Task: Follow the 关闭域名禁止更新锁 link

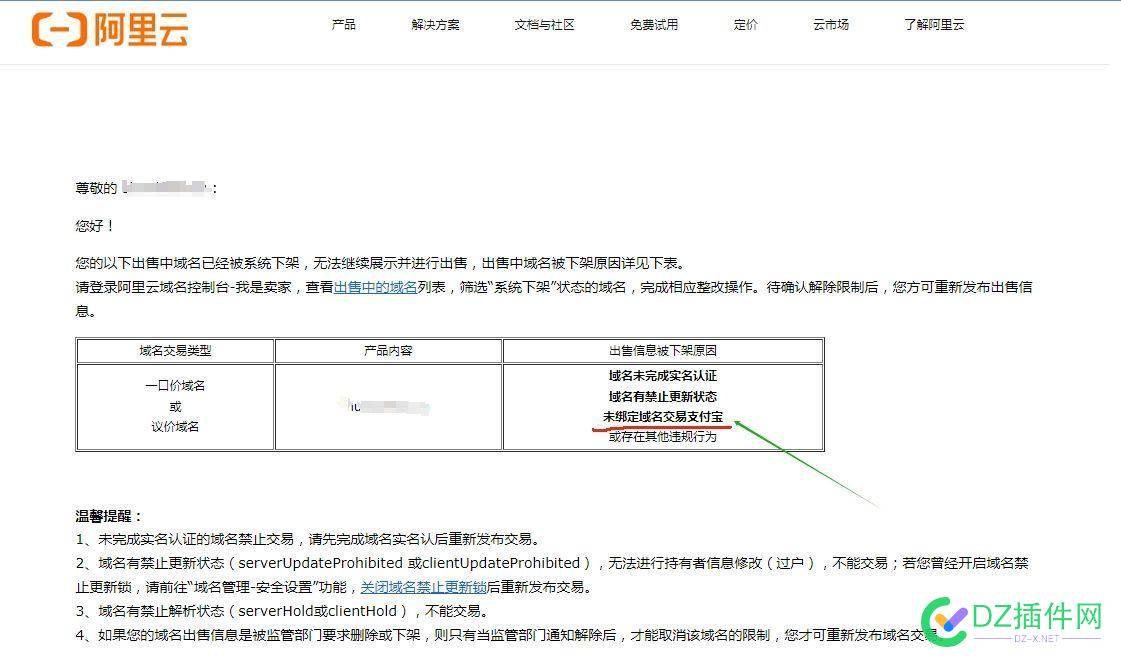Action: click(x=423, y=588)
